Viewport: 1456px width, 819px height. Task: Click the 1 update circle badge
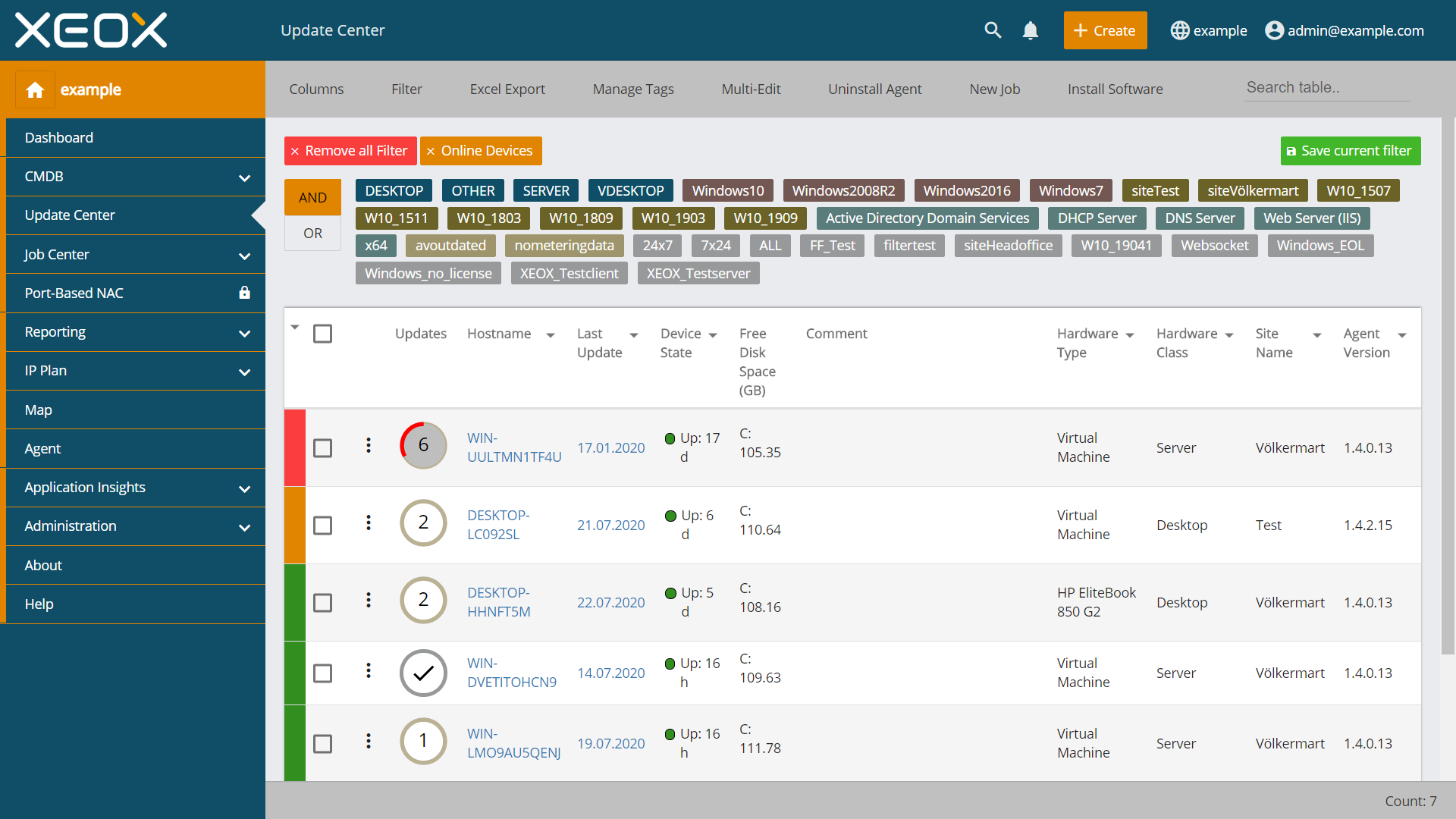(x=423, y=741)
